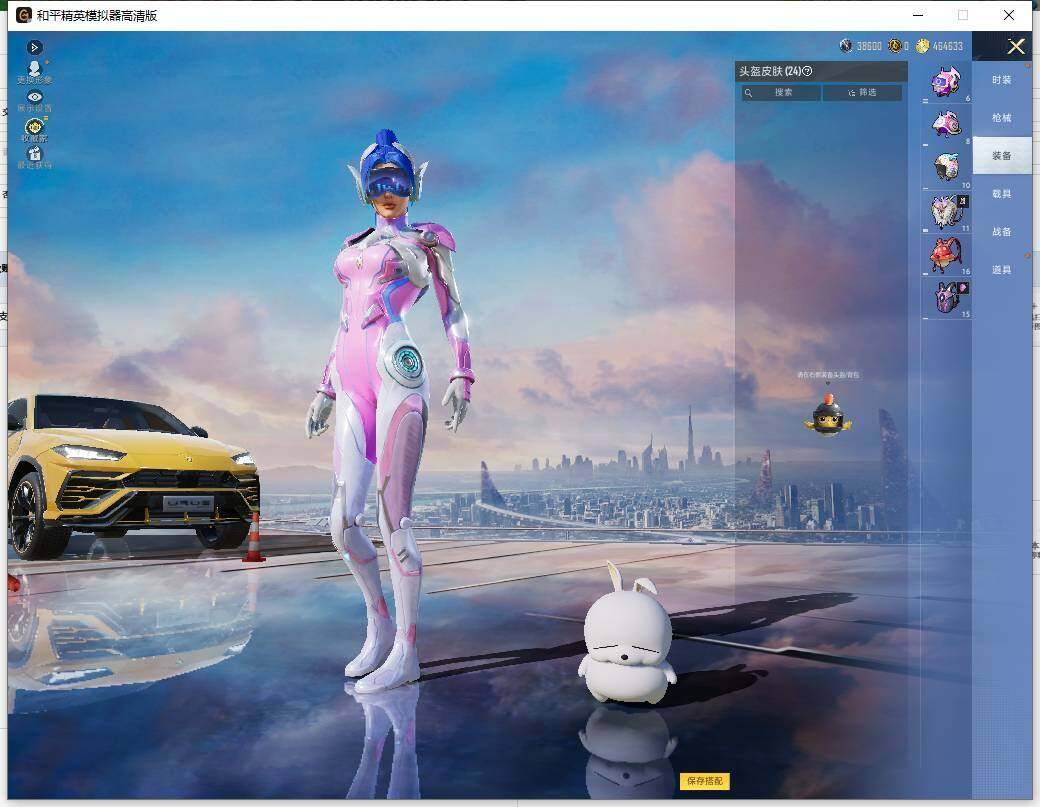Minimize the 和平精英模拟器高清版 window
The width and height of the screenshot is (1040, 807).
[919, 15]
